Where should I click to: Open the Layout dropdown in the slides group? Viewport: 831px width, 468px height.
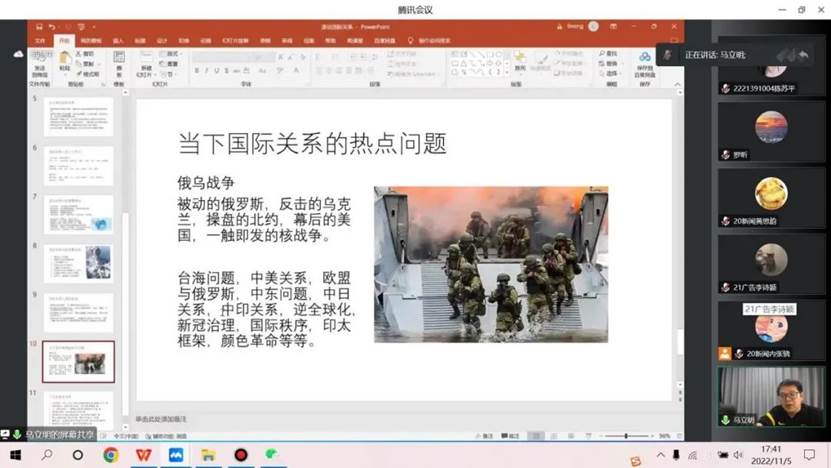169,53
